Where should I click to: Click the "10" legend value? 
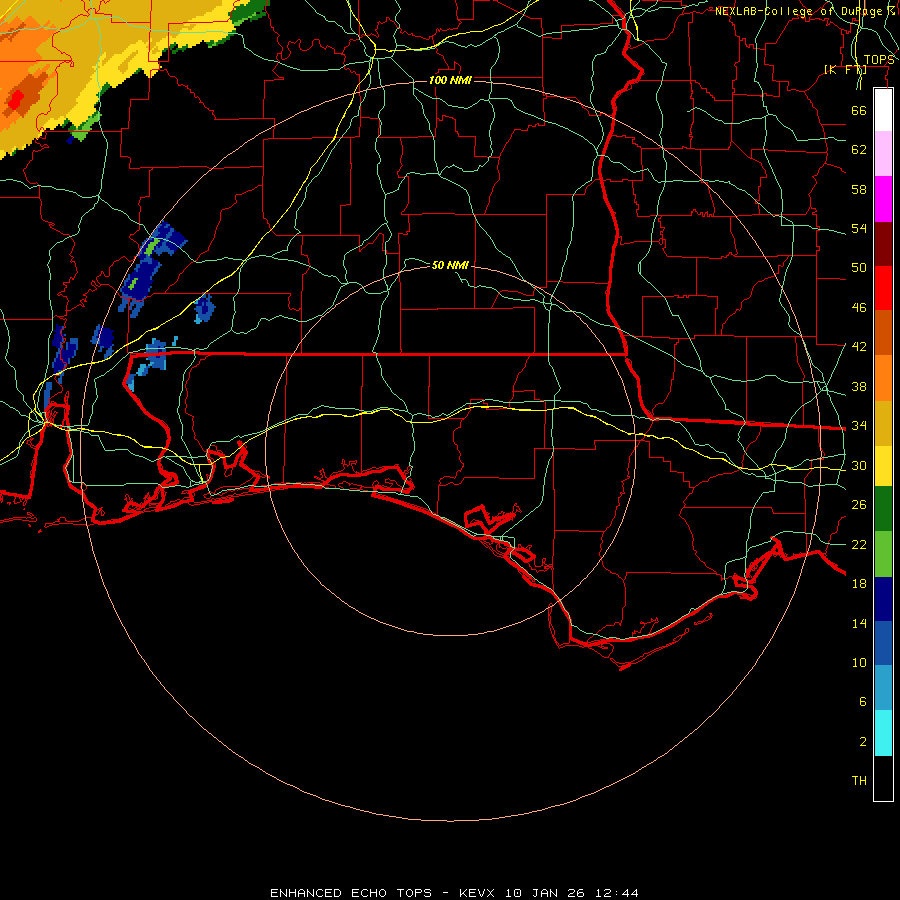click(x=859, y=662)
